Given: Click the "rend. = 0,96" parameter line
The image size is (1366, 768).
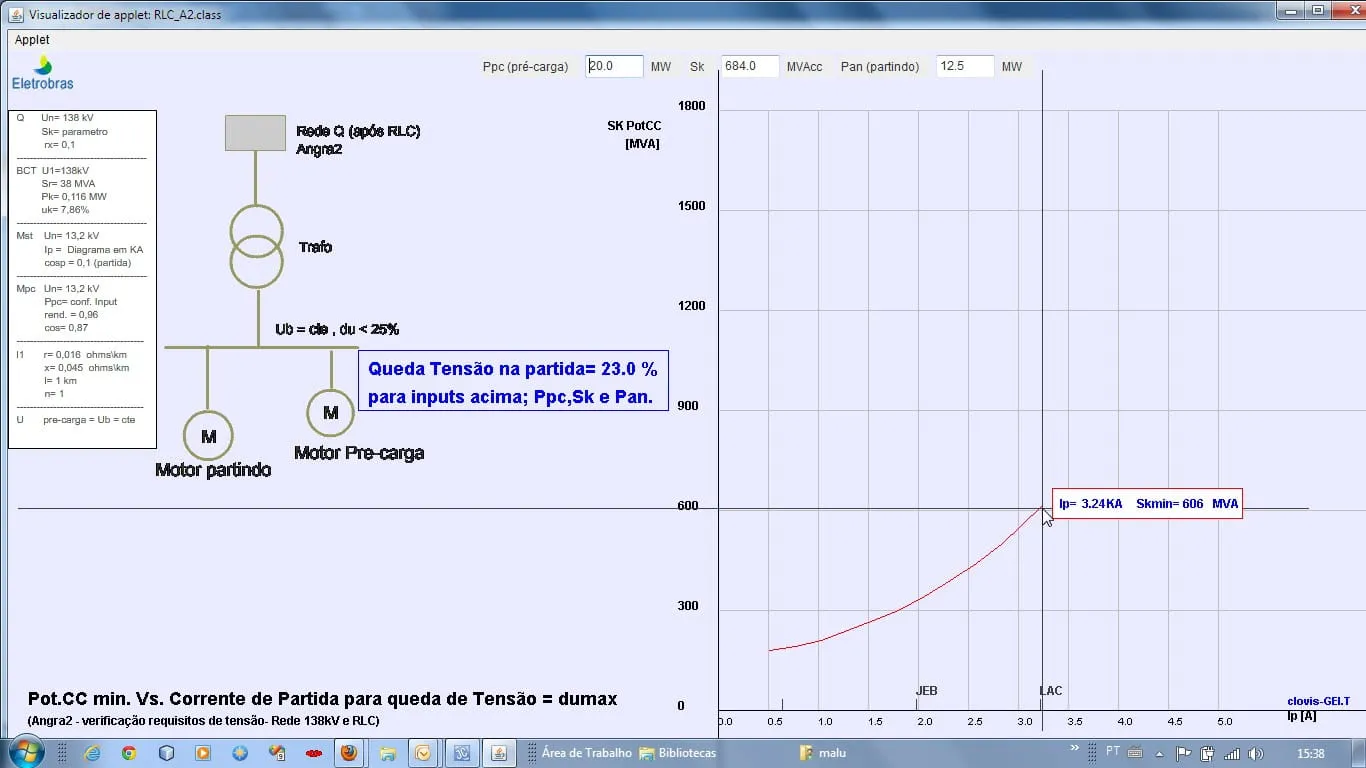Looking at the screenshot, I should tap(71, 315).
